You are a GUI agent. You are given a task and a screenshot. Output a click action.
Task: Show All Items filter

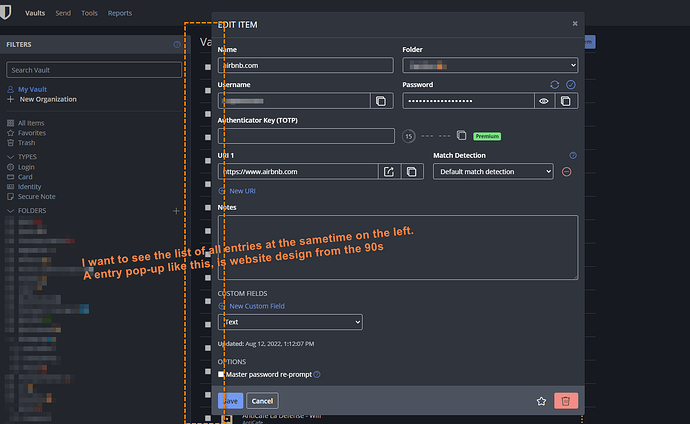click(x=31, y=123)
